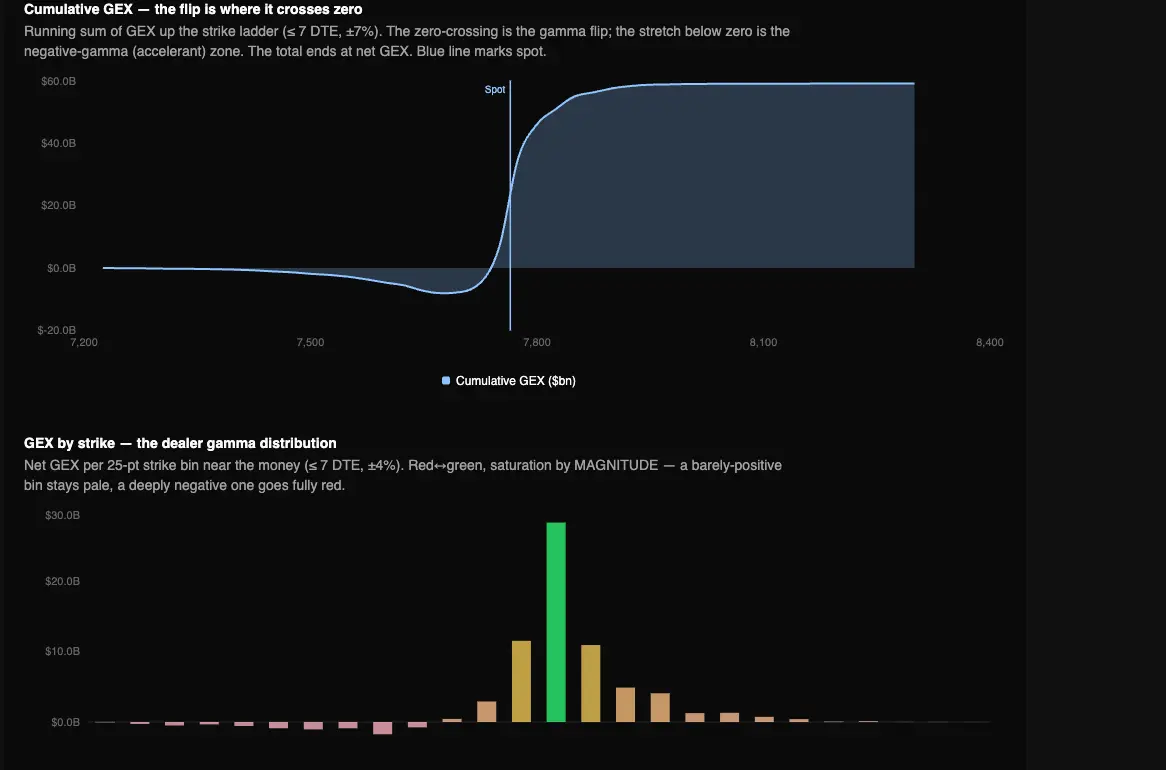Click the $30.0B y-axis label

coord(62,515)
